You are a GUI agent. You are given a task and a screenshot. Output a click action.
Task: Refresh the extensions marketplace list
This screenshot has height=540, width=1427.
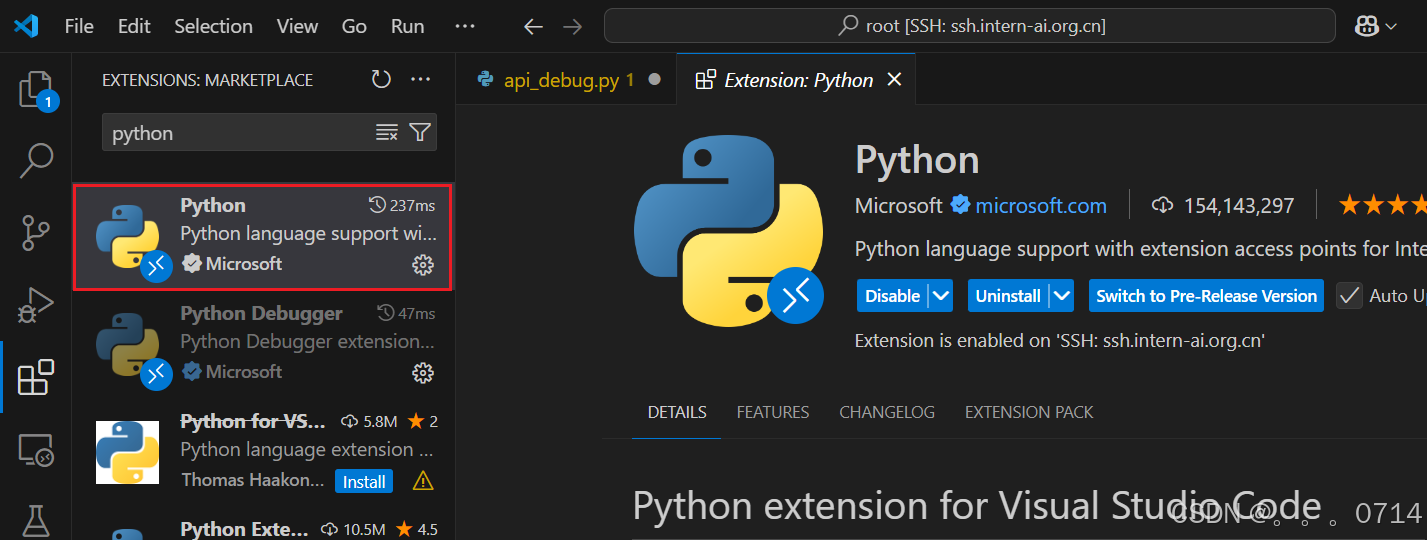[x=381, y=79]
